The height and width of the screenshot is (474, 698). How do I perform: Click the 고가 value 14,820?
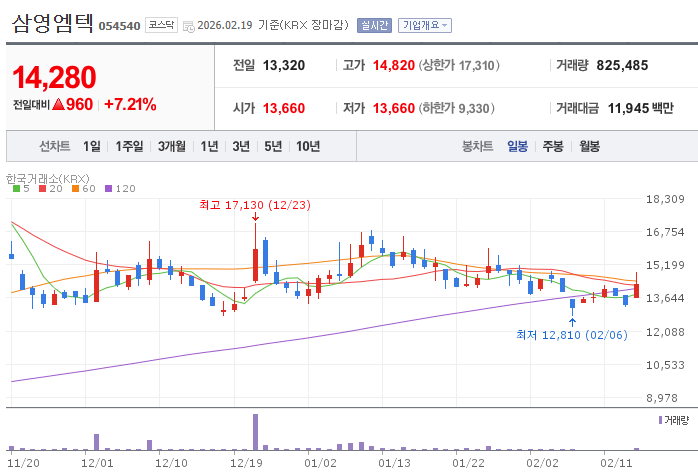[x=394, y=65]
